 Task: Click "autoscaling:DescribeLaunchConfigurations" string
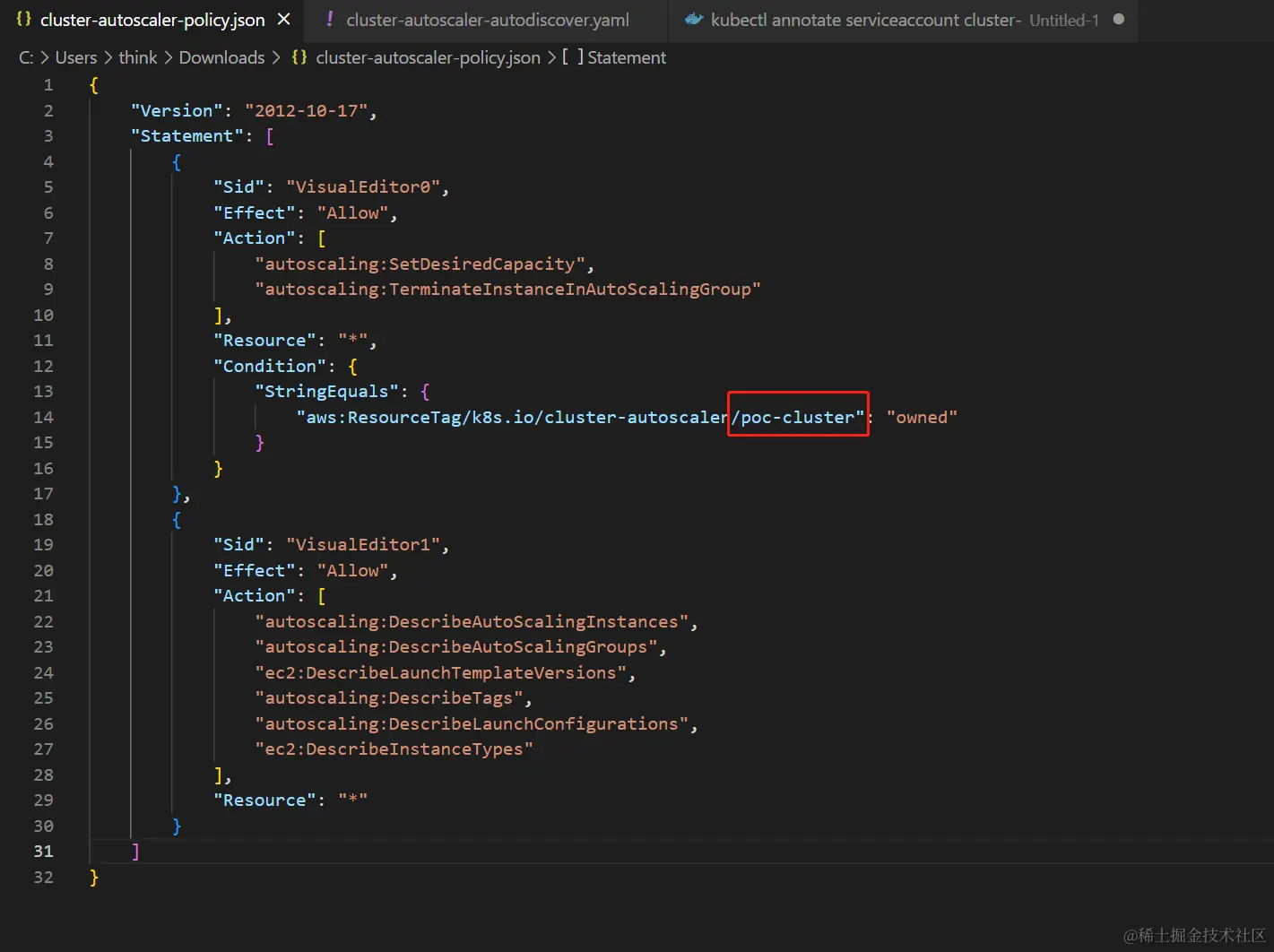(472, 724)
